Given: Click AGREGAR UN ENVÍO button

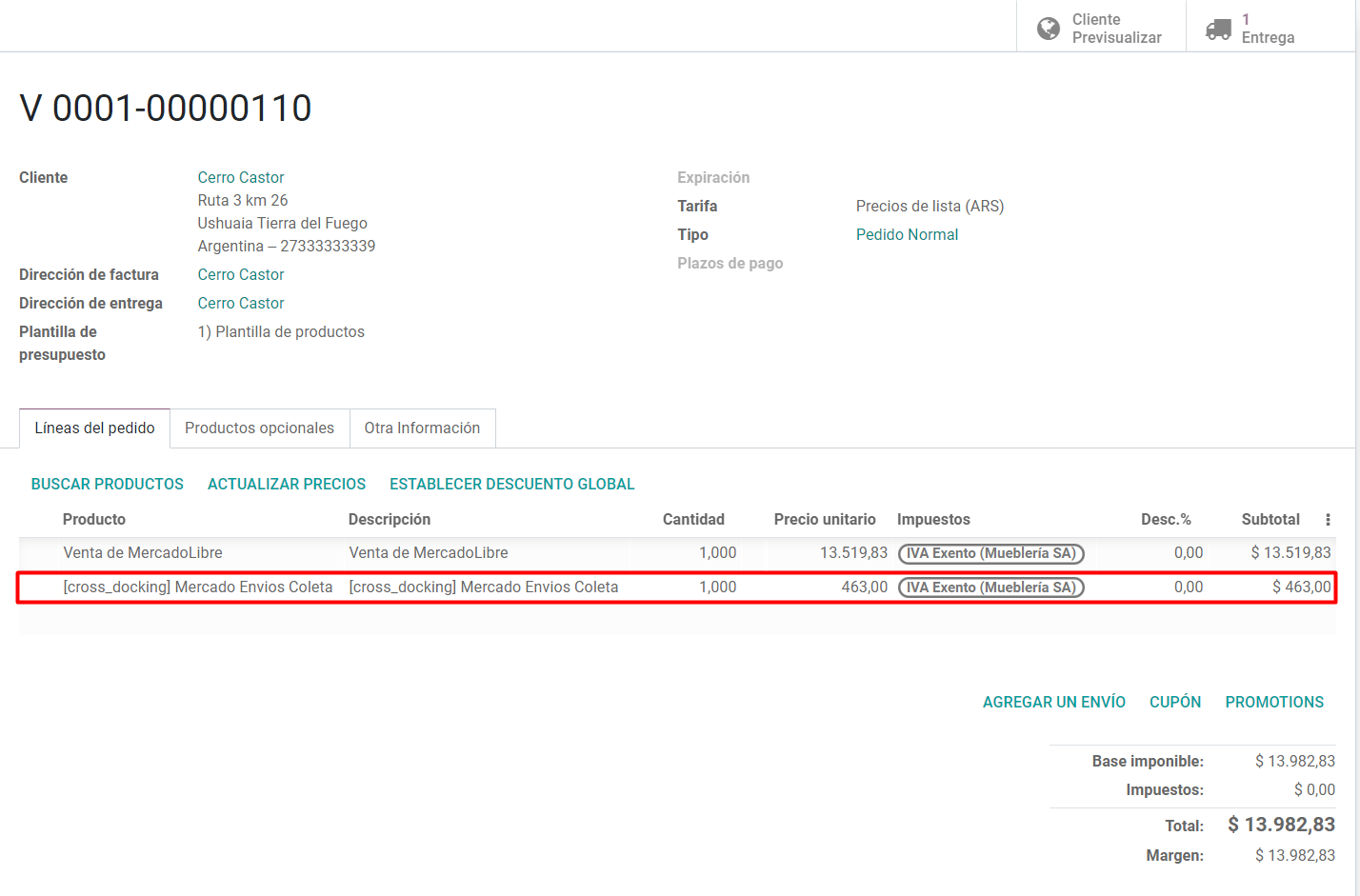Looking at the screenshot, I should point(1053,703).
